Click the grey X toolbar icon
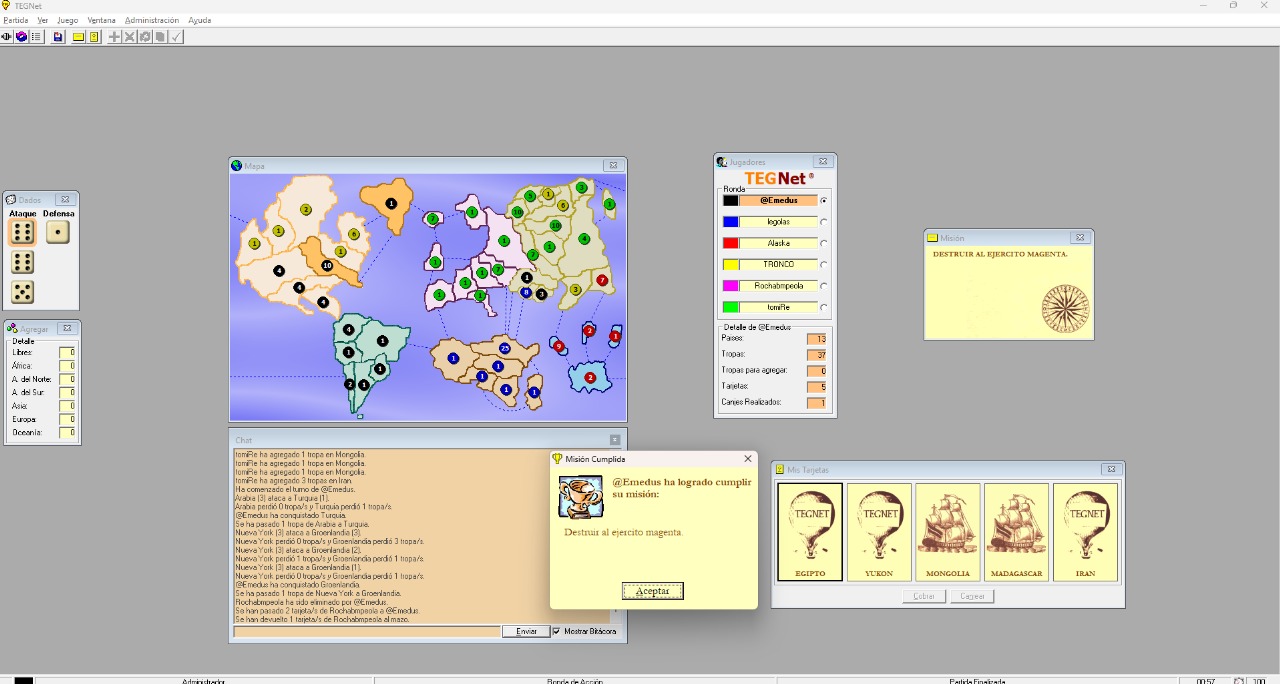 (x=130, y=37)
